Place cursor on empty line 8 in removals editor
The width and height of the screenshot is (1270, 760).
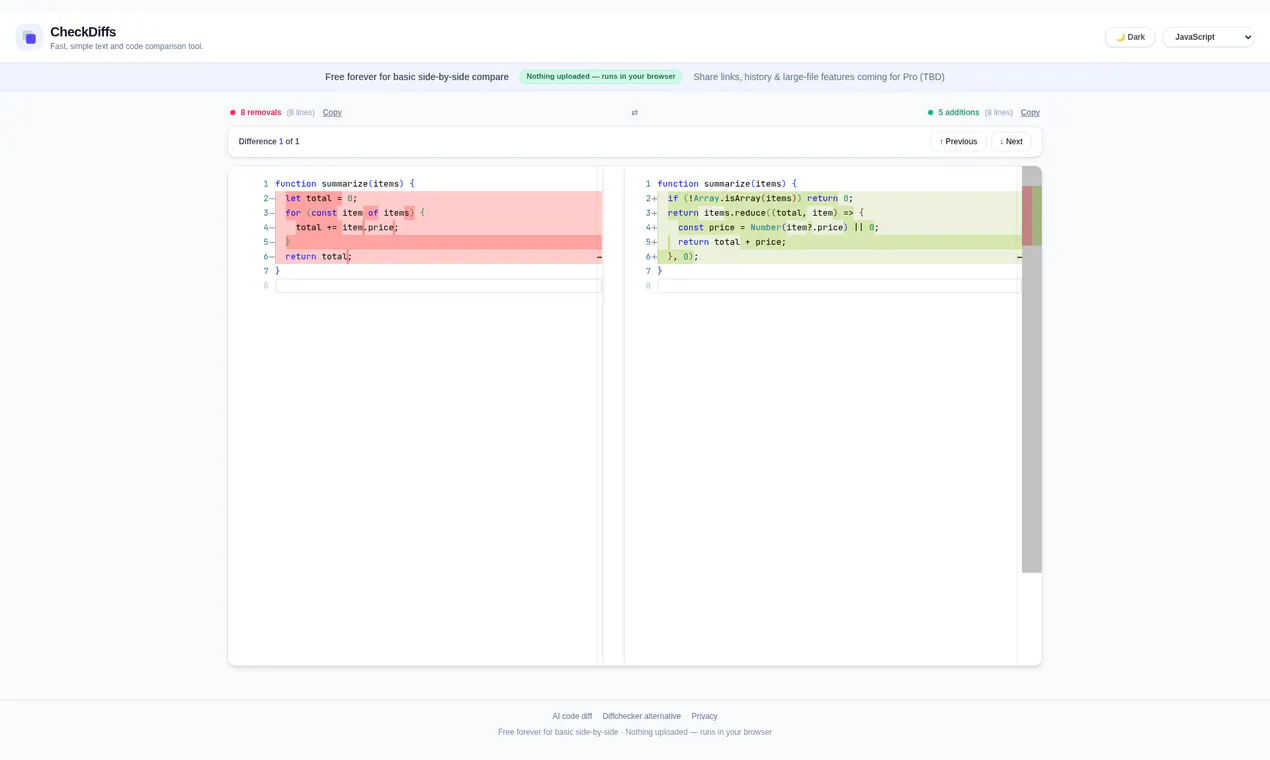(438, 286)
